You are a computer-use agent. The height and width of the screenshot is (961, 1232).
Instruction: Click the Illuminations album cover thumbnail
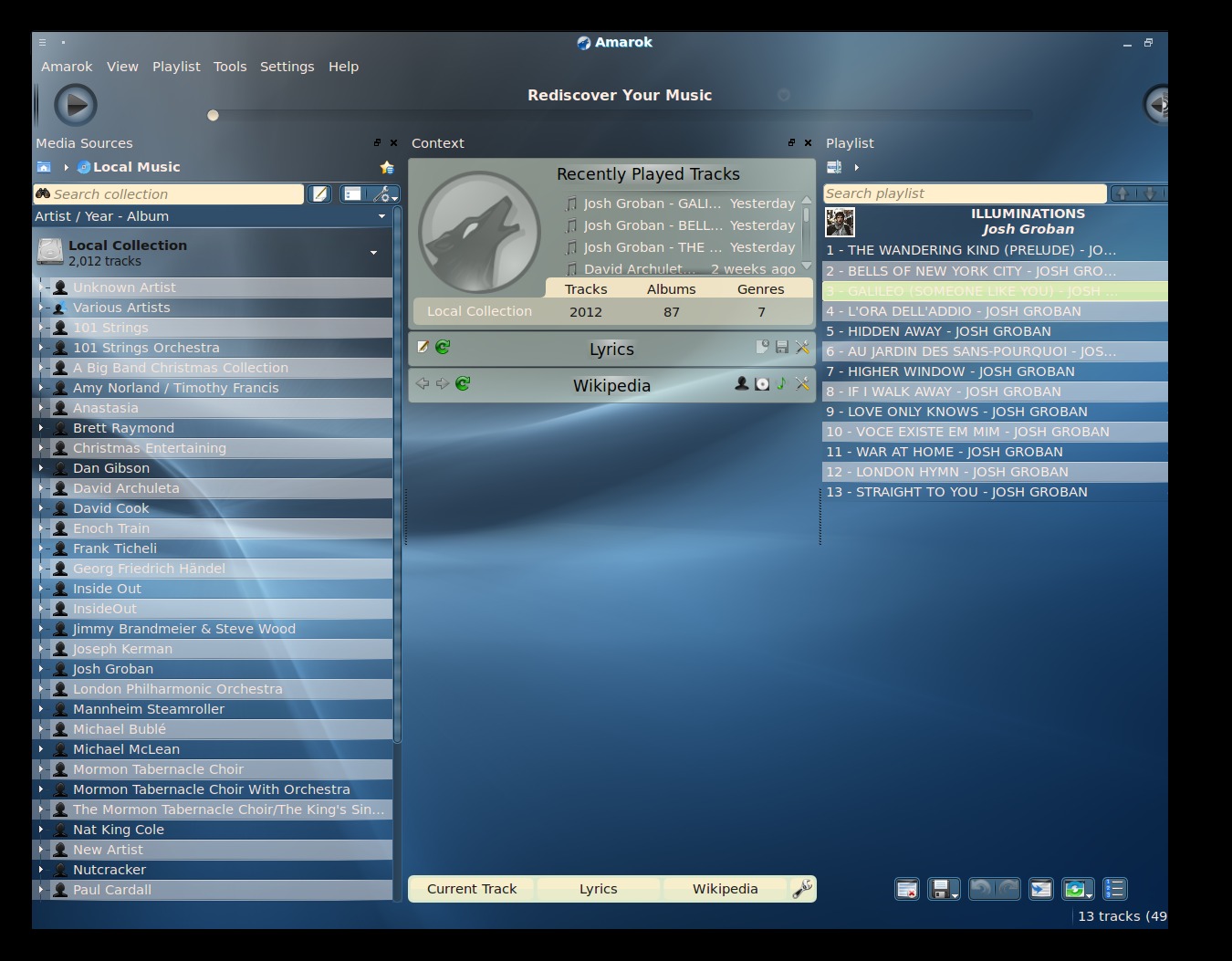point(840,222)
